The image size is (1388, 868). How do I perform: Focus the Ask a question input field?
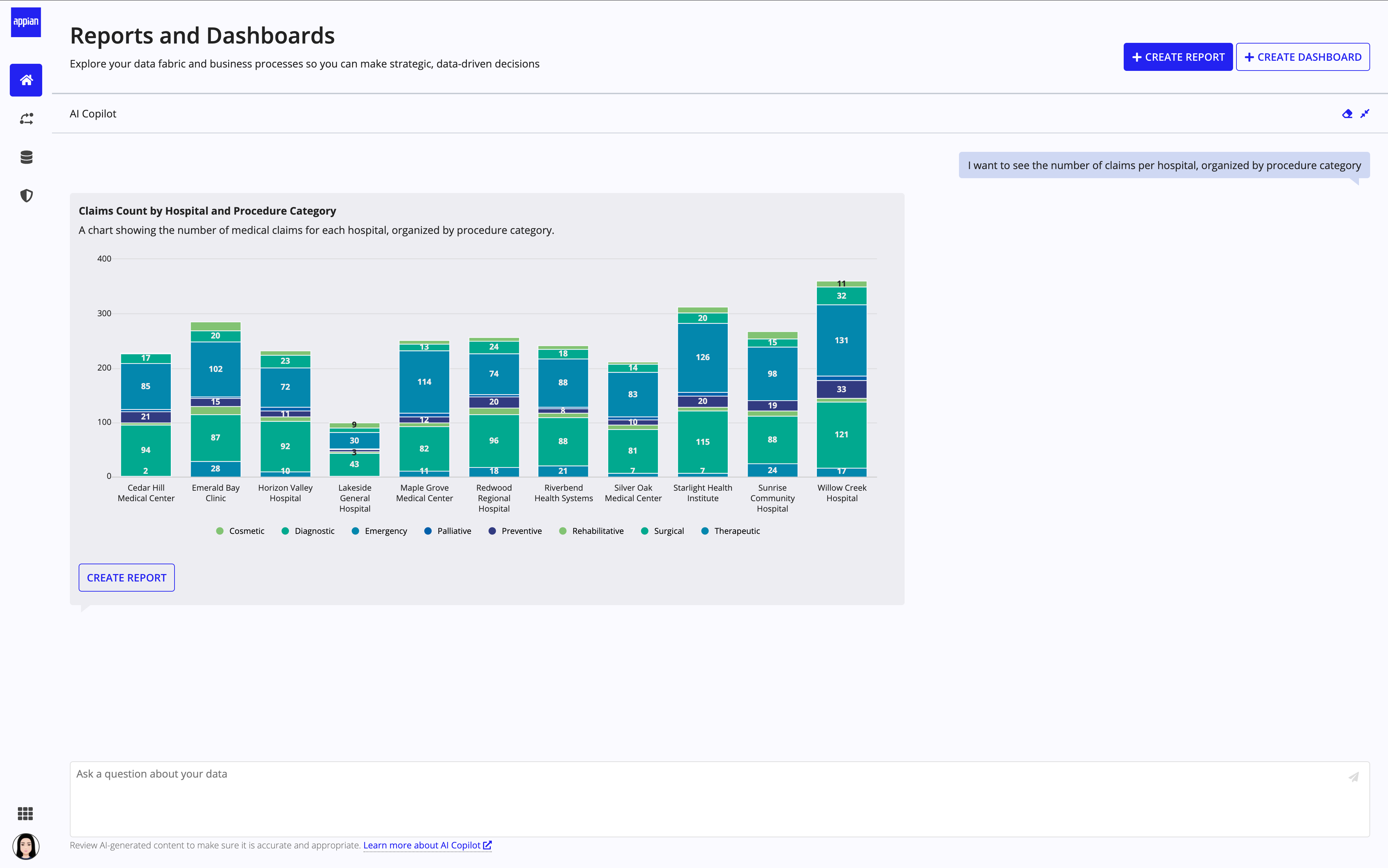click(x=689, y=798)
